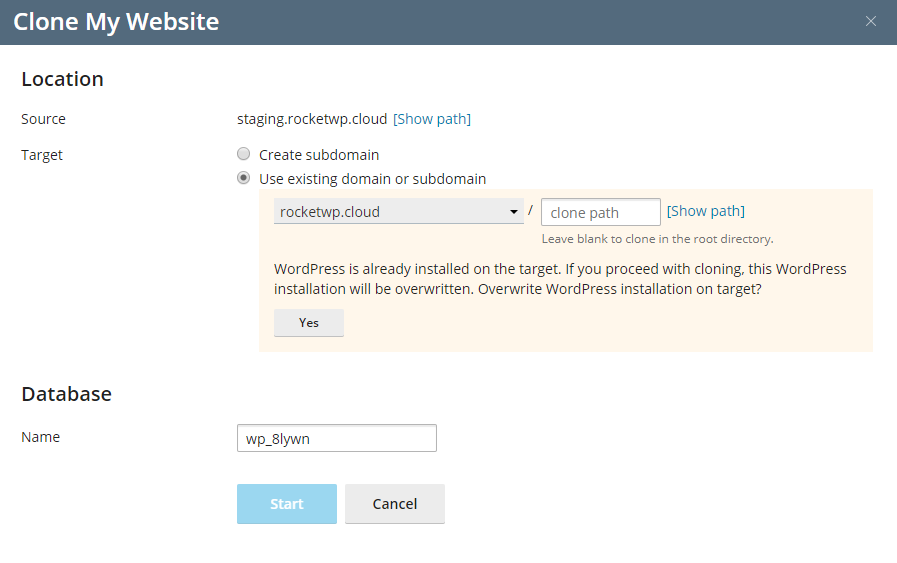
Task: Focus the clone path input field
Action: pos(600,212)
